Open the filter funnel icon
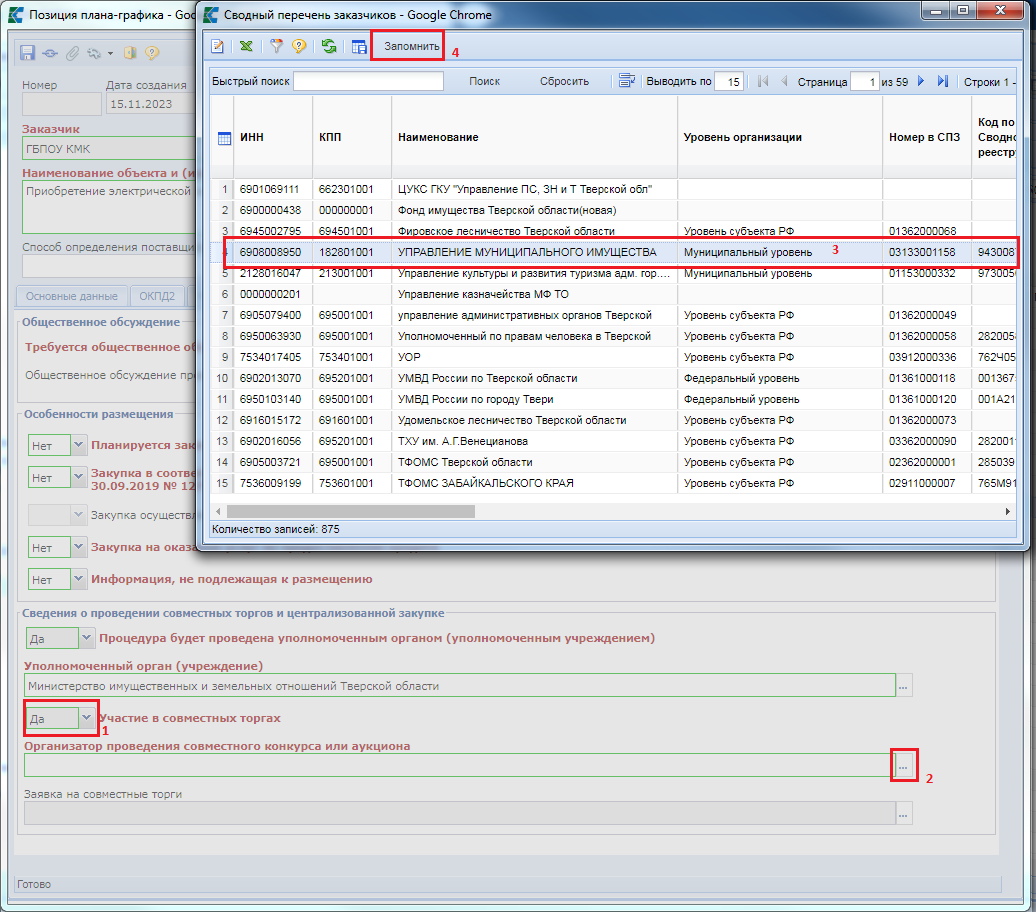1036x912 pixels. coord(277,47)
